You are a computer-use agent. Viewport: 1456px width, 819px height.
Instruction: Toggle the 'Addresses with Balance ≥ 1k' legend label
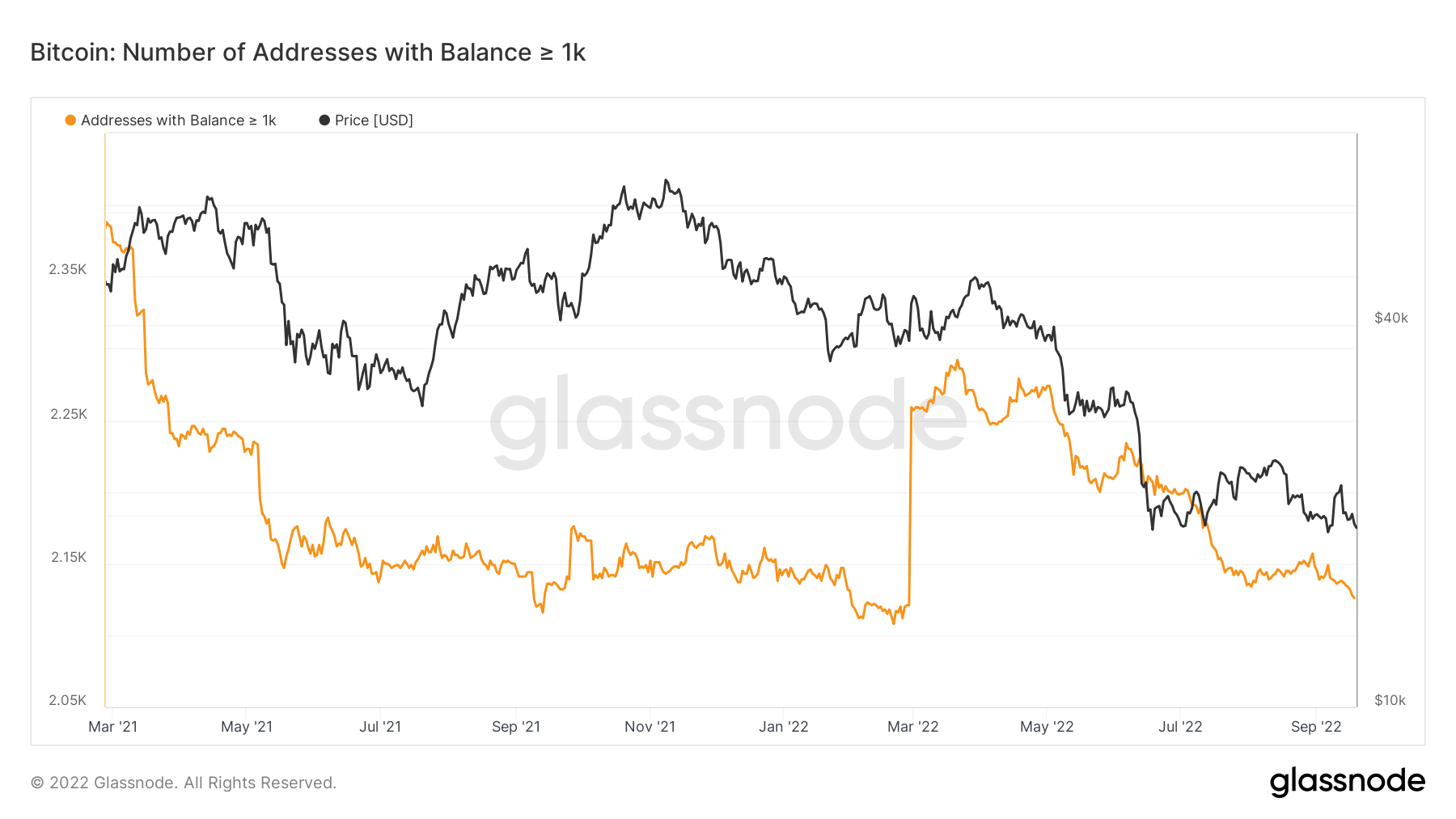point(178,120)
